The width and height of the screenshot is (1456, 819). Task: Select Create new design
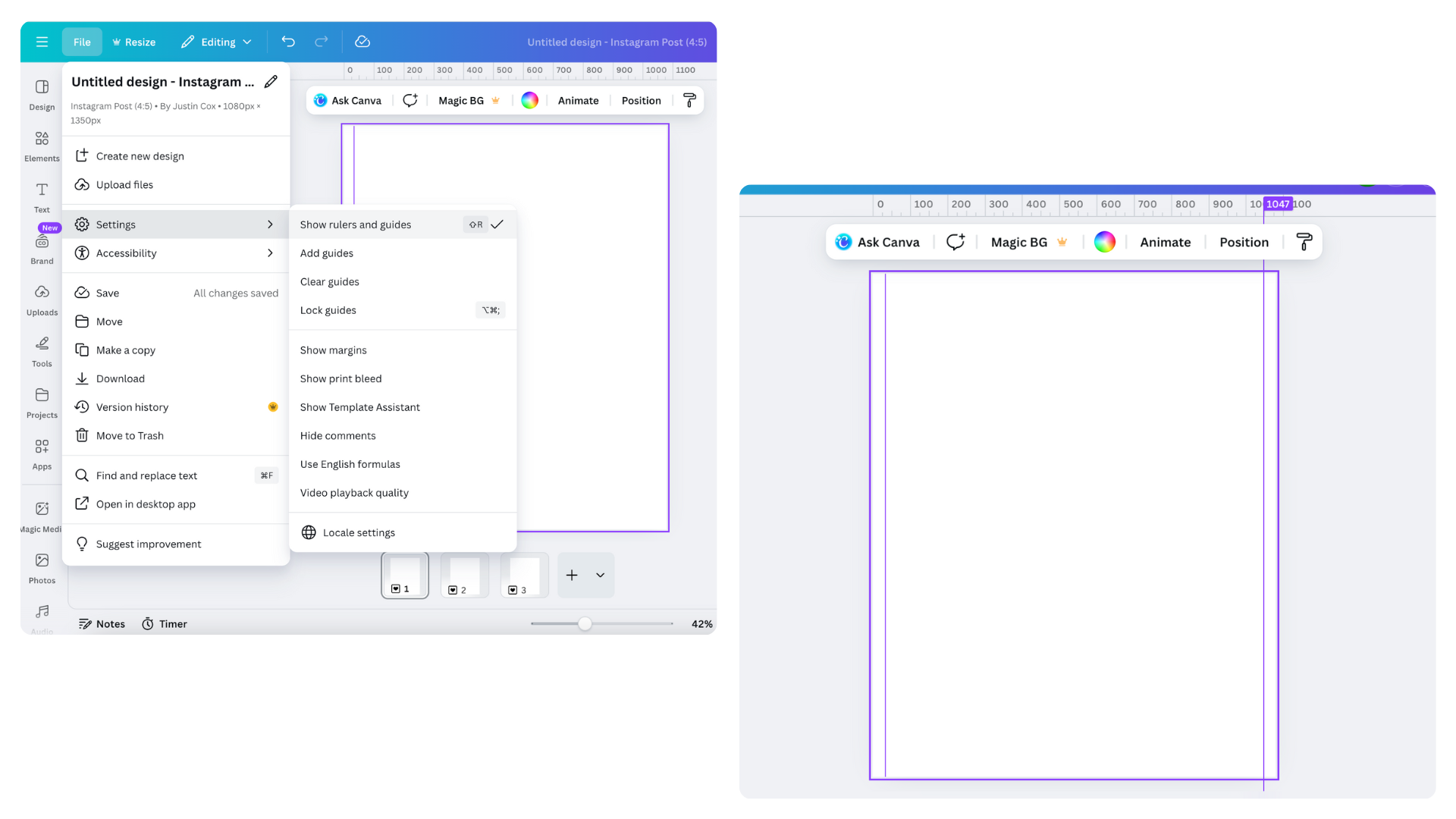pos(176,156)
